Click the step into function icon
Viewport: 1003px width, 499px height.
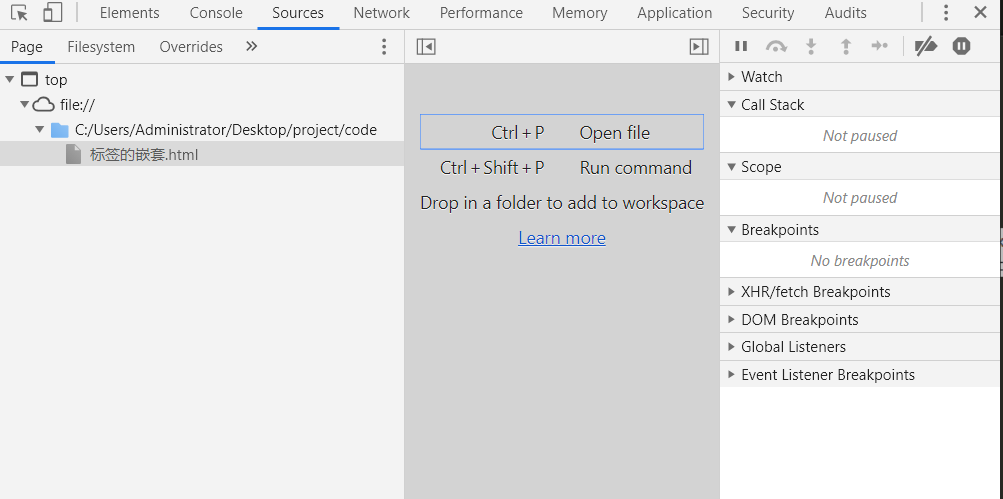coord(811,46)
